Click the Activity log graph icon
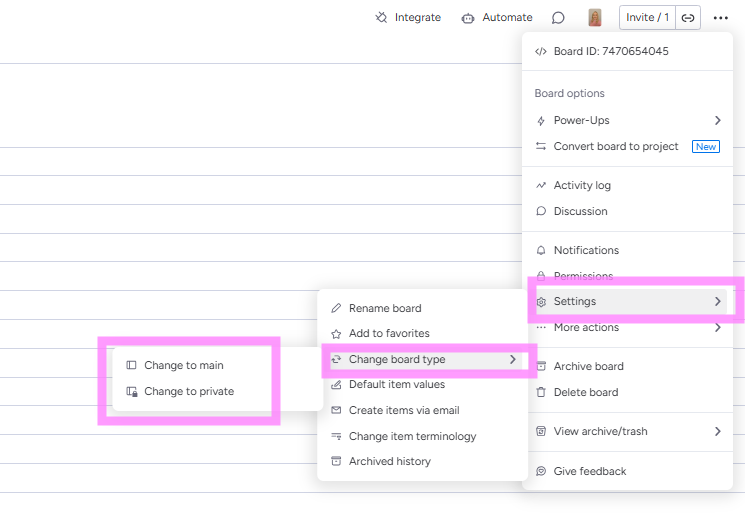Image resolution: width=745 pixels, height=517 pixels. click(x=541, y=185)
